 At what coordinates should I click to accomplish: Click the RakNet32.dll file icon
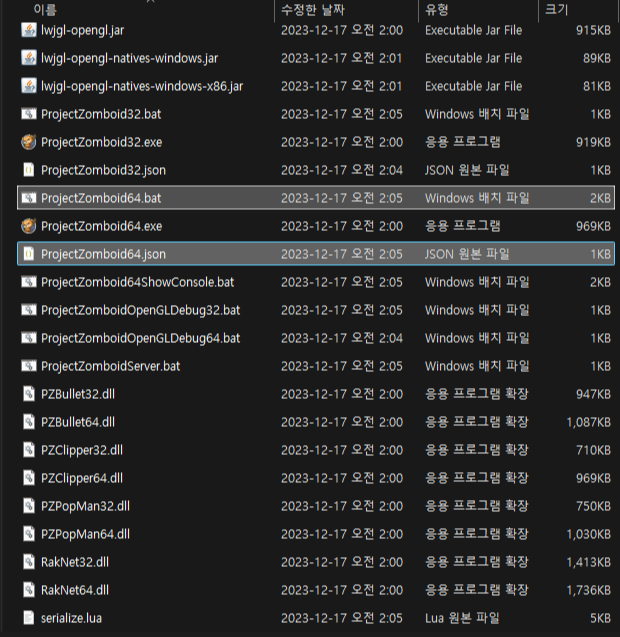29,562
